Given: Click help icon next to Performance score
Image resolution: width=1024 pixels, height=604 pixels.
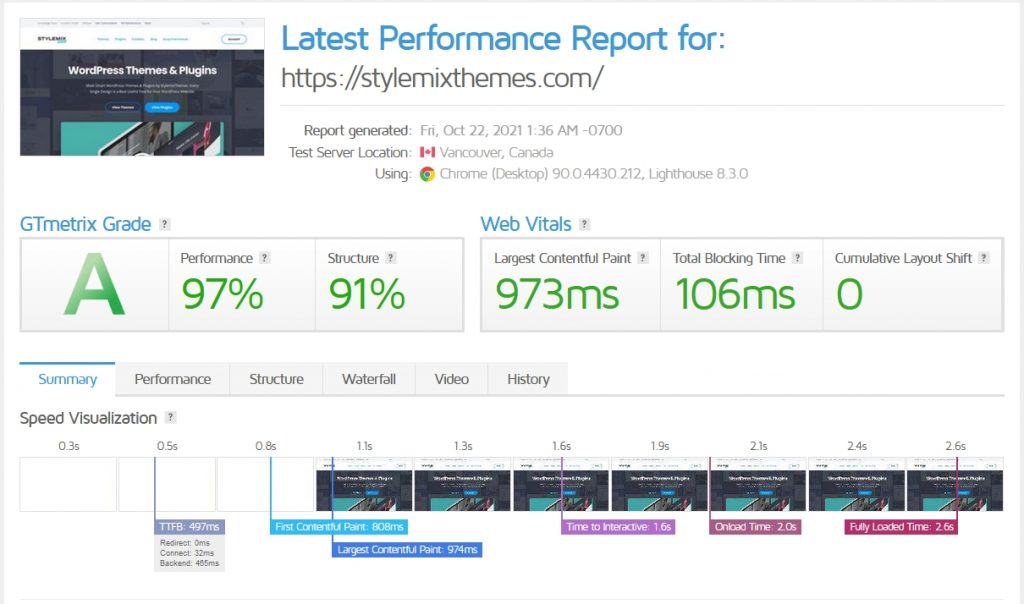Looking at the screenshot, I should pyautogui.click(x=265, y=258).
